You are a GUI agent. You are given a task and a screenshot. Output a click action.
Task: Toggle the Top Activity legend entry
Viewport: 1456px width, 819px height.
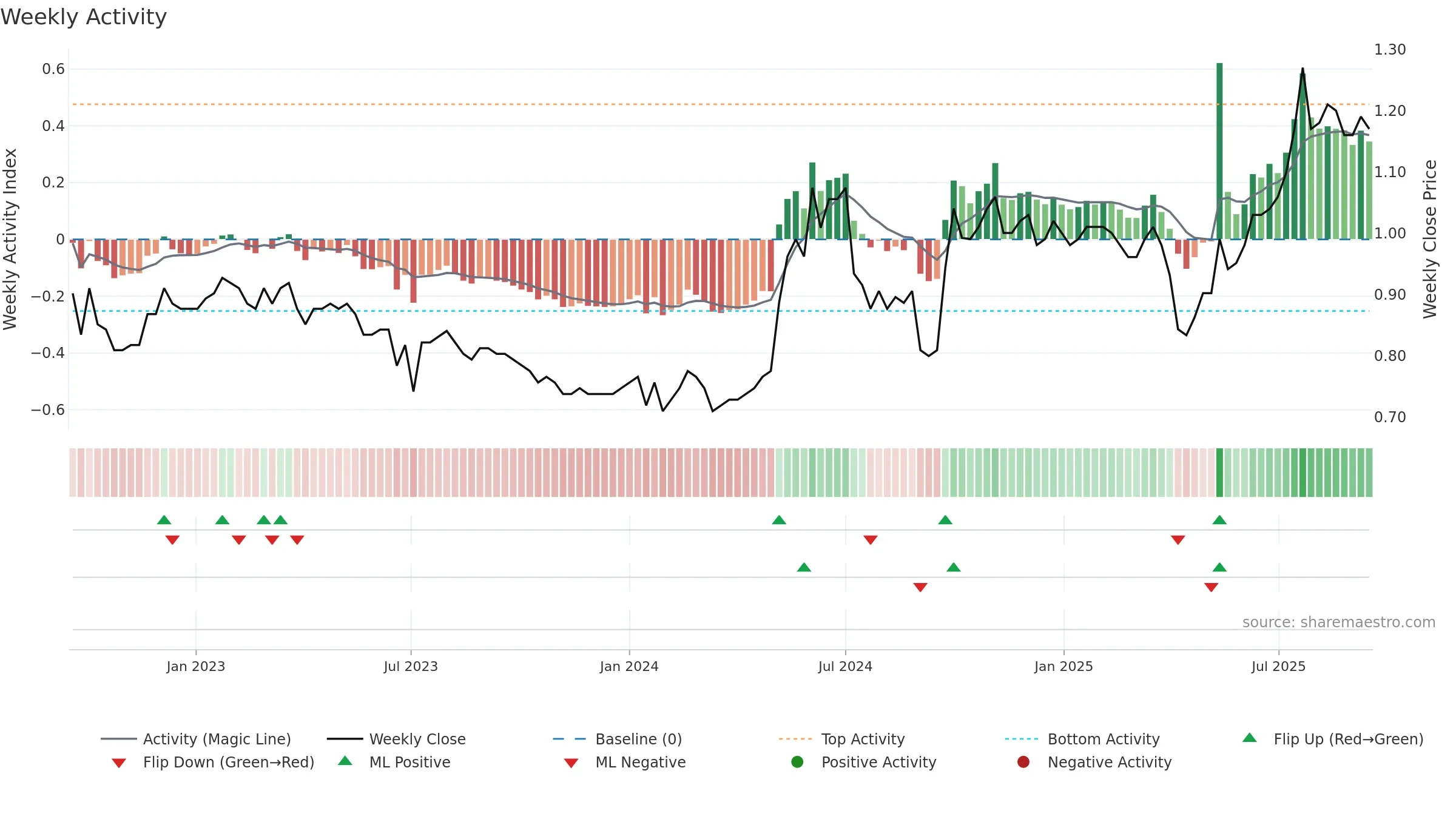(841, 739)
